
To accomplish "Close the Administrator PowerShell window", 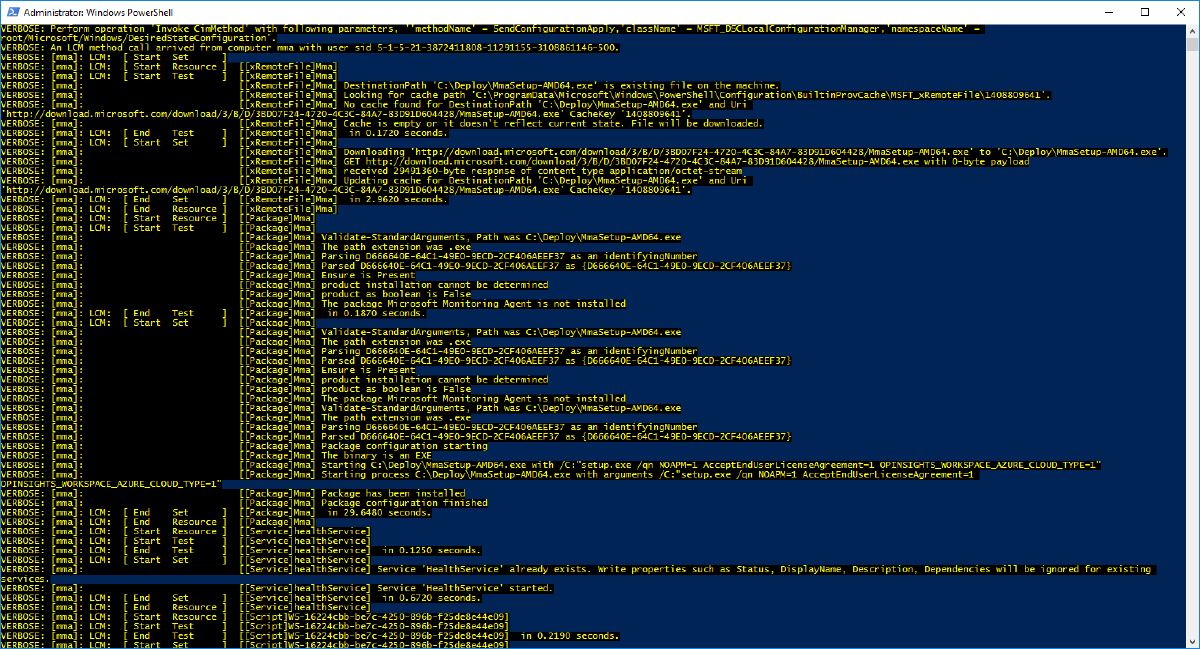I will pyautogui.click(x=1180, y=11).
